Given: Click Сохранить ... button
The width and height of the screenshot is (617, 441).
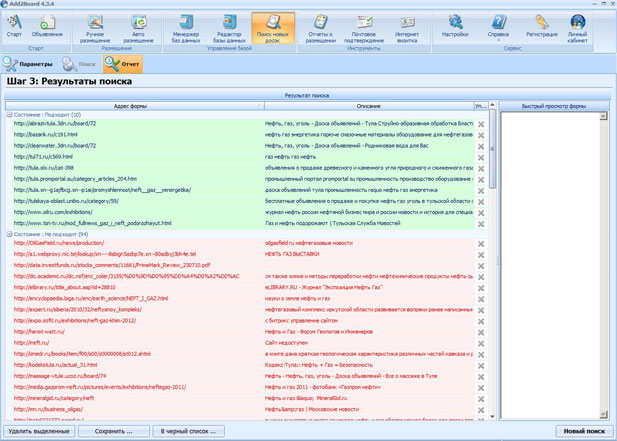Looking at the screenshot, I should click(114, 431).
